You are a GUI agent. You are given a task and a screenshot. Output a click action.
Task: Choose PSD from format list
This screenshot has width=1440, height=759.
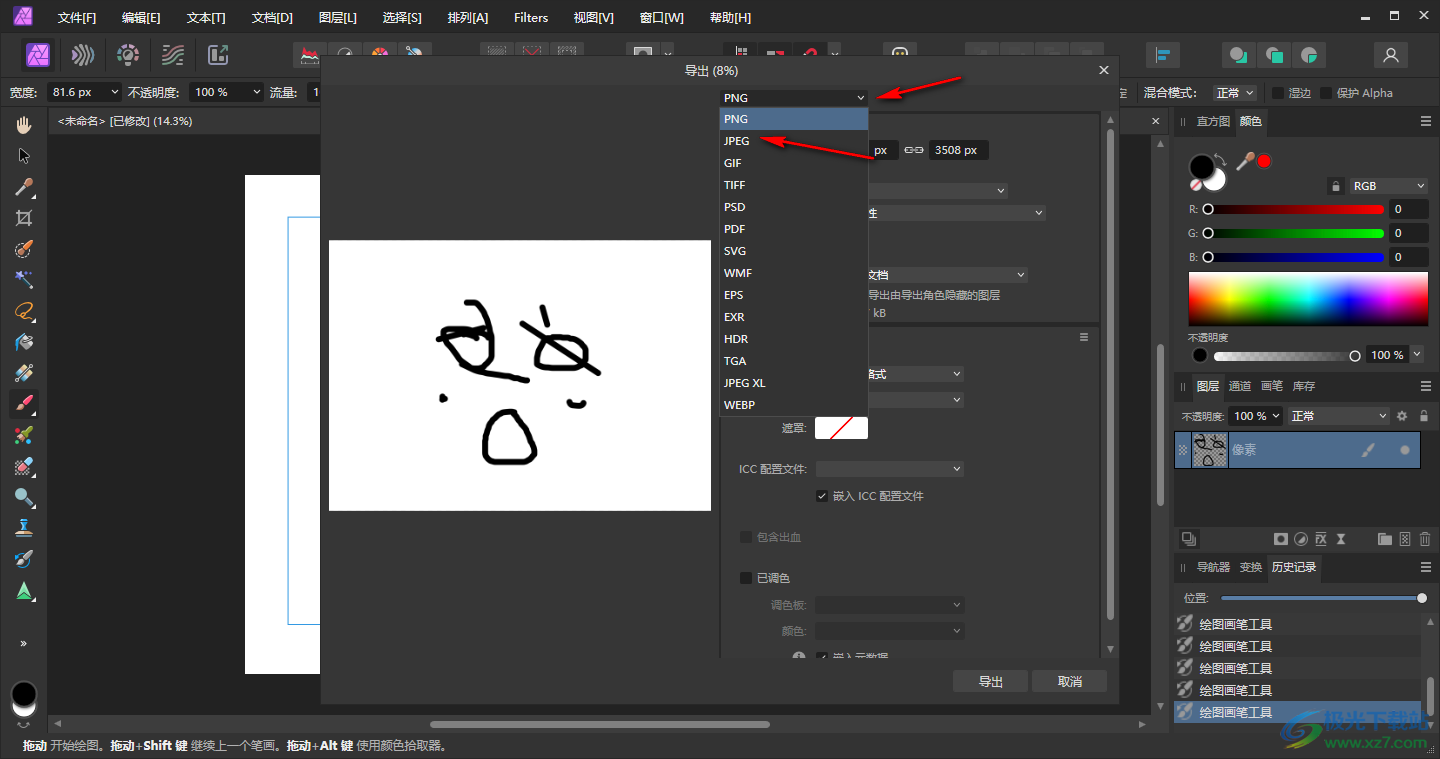click(794, 207)
